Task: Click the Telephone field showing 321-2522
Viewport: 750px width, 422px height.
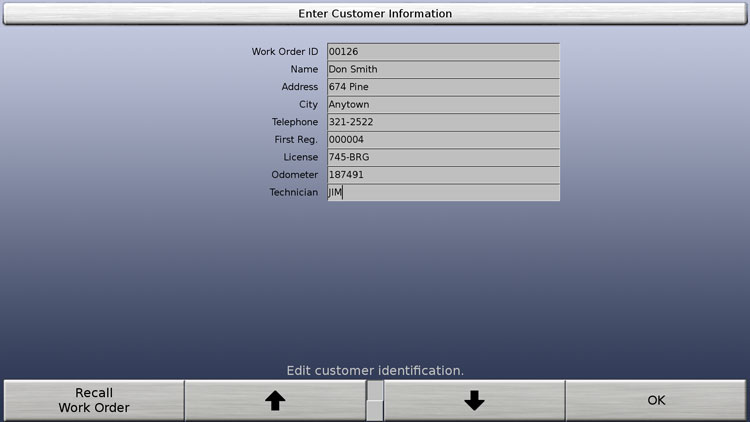Action: pyautogui.click(x=442, y=122)
